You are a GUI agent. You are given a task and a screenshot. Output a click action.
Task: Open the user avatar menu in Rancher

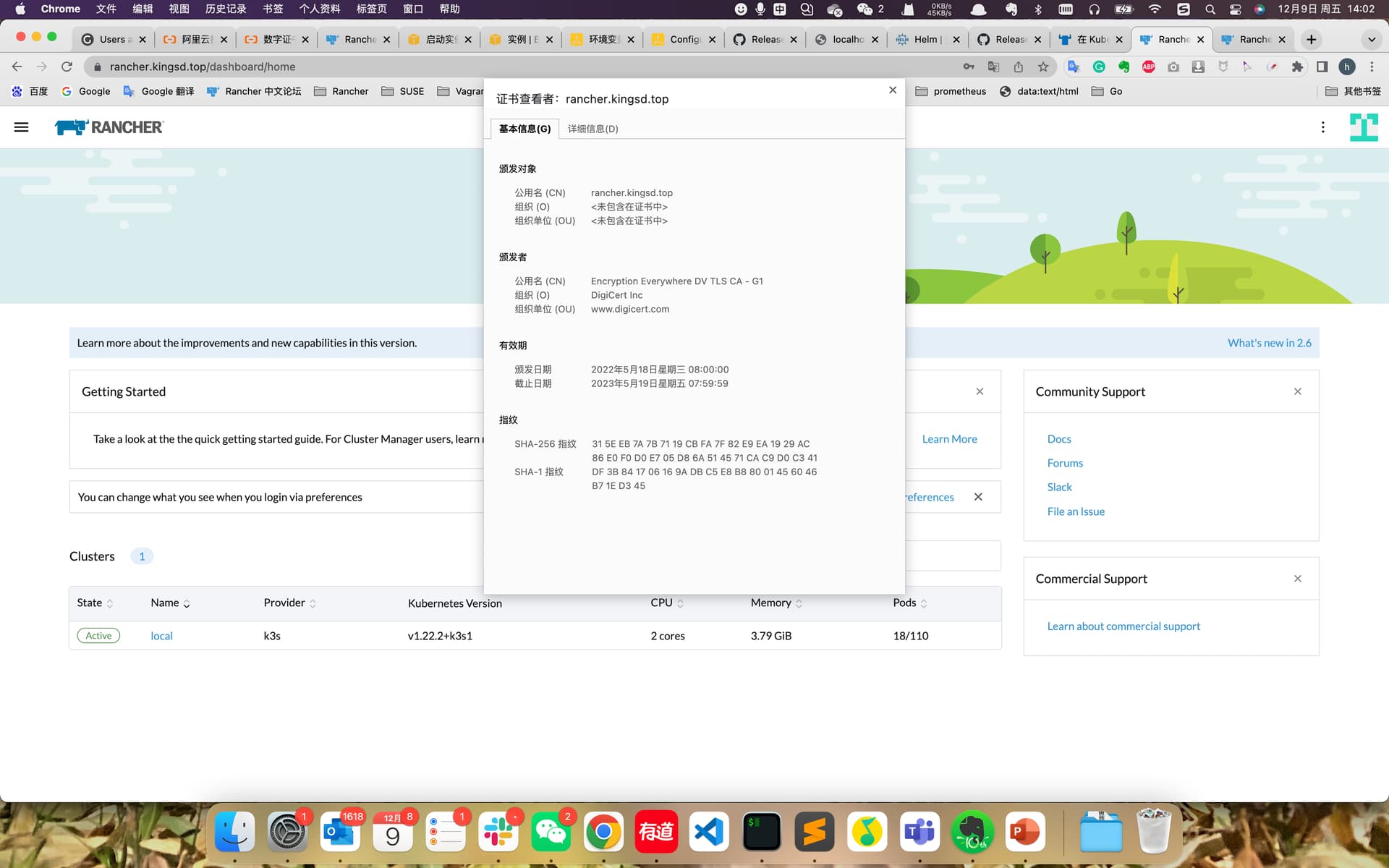click(1364, 127)
